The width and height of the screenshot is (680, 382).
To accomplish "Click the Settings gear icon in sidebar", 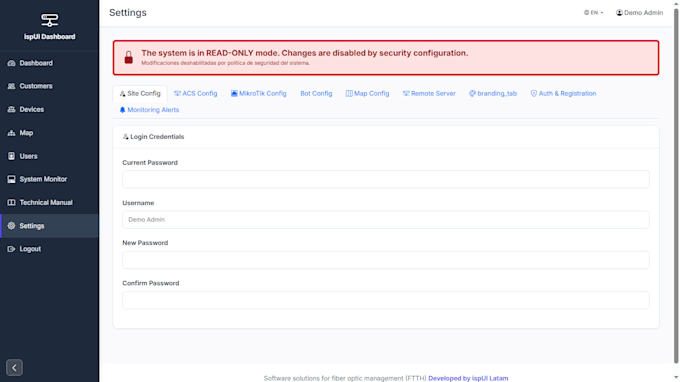I will [x=11, y=226].
